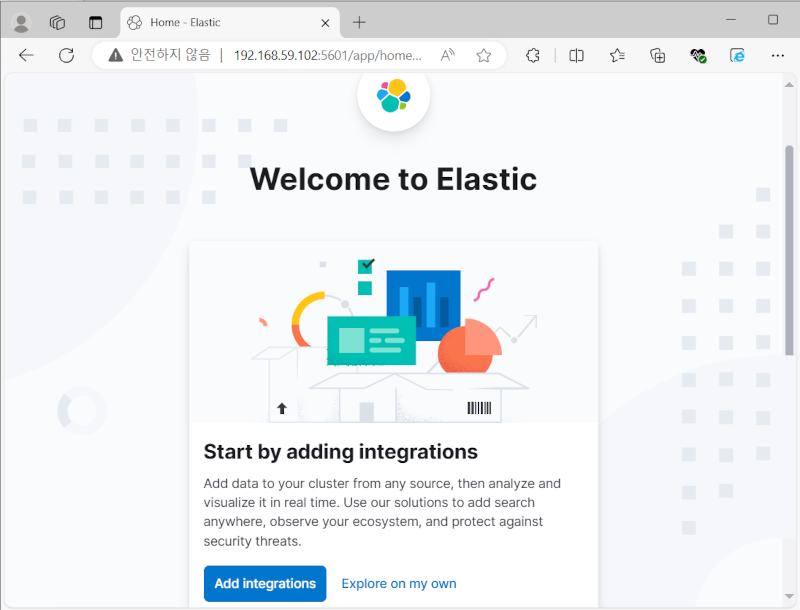Add this page to favorites star
This screenshot has width=800, height=610.
pyautogui.click(x=484, y=55)
